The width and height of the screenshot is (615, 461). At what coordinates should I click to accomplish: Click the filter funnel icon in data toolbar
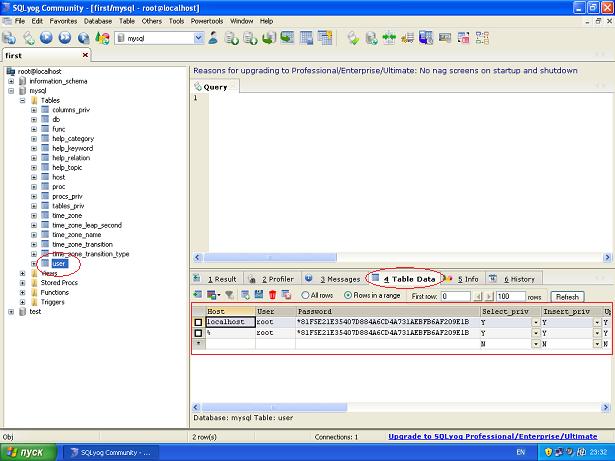pos(229,295)
